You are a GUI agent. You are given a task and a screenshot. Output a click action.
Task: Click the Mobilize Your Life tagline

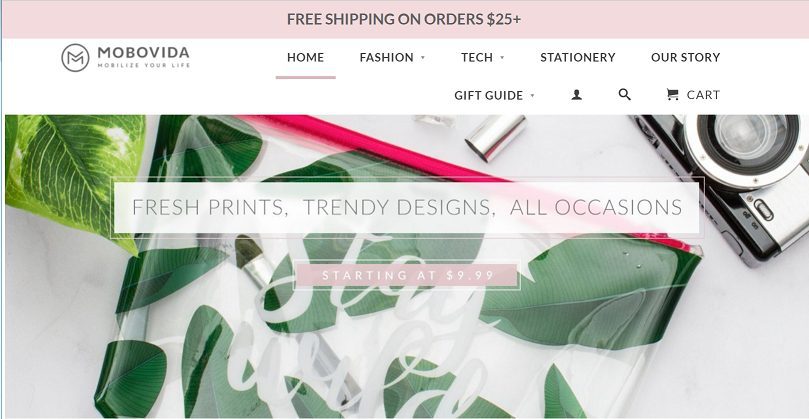[144, 66]
